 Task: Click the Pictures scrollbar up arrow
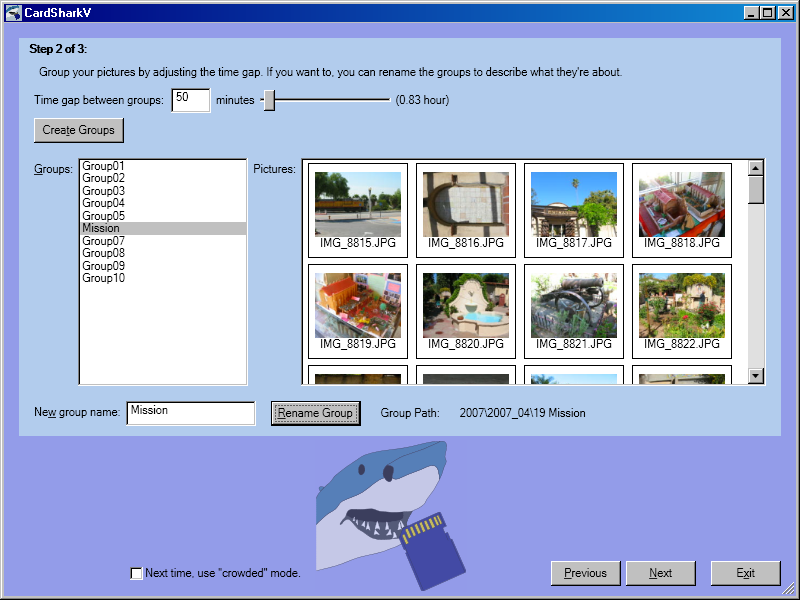pyautogui.click(x=756, y=168)
